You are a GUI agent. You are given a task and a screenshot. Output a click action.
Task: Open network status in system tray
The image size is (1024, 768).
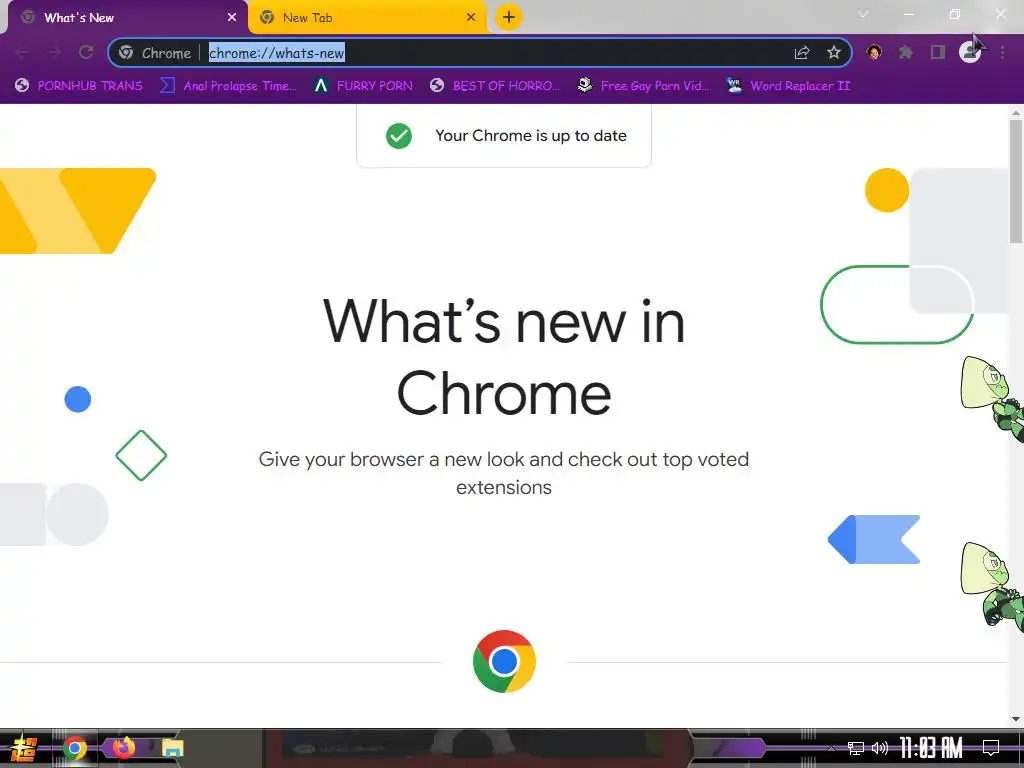(856, 748)
